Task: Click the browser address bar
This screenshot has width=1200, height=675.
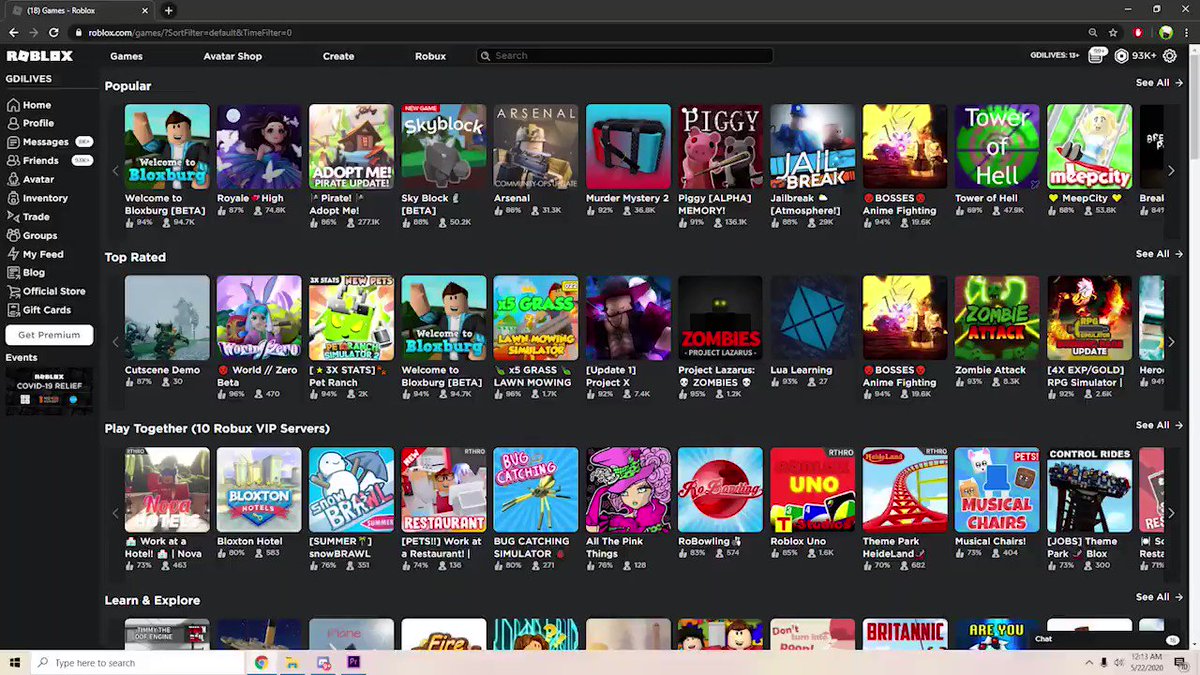Action: click(x=580, y=33)
